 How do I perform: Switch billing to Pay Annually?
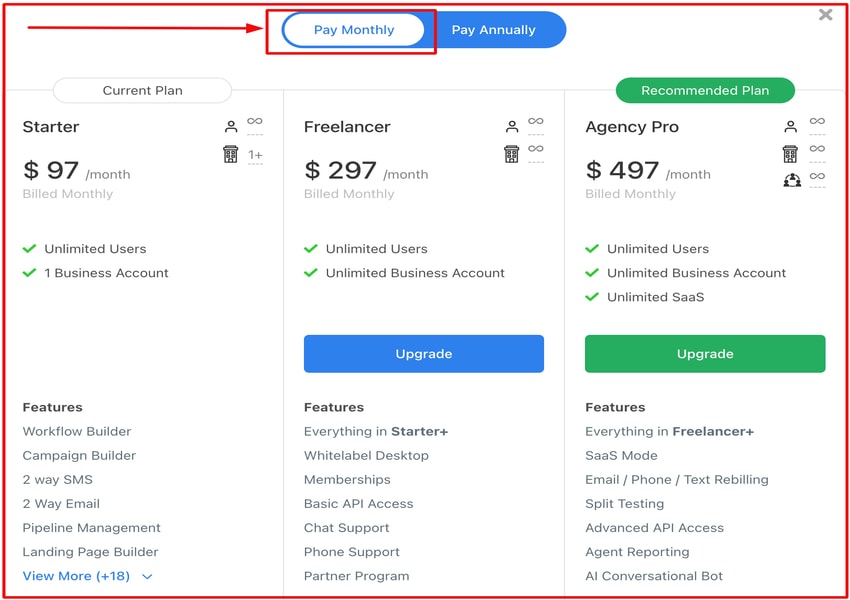(494, 30)
